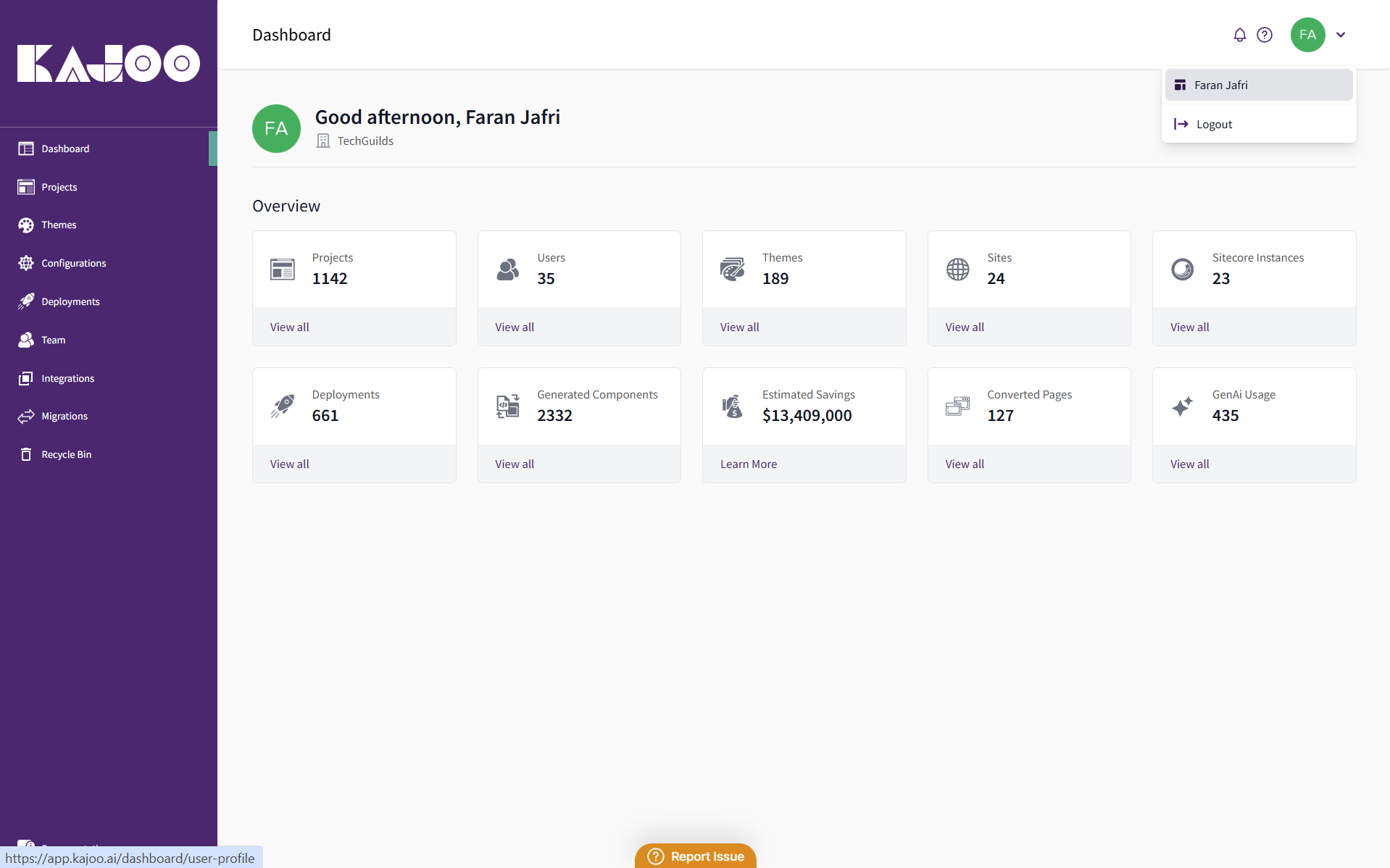Click View all under GenAi Usage

[x=1189, y=464]
